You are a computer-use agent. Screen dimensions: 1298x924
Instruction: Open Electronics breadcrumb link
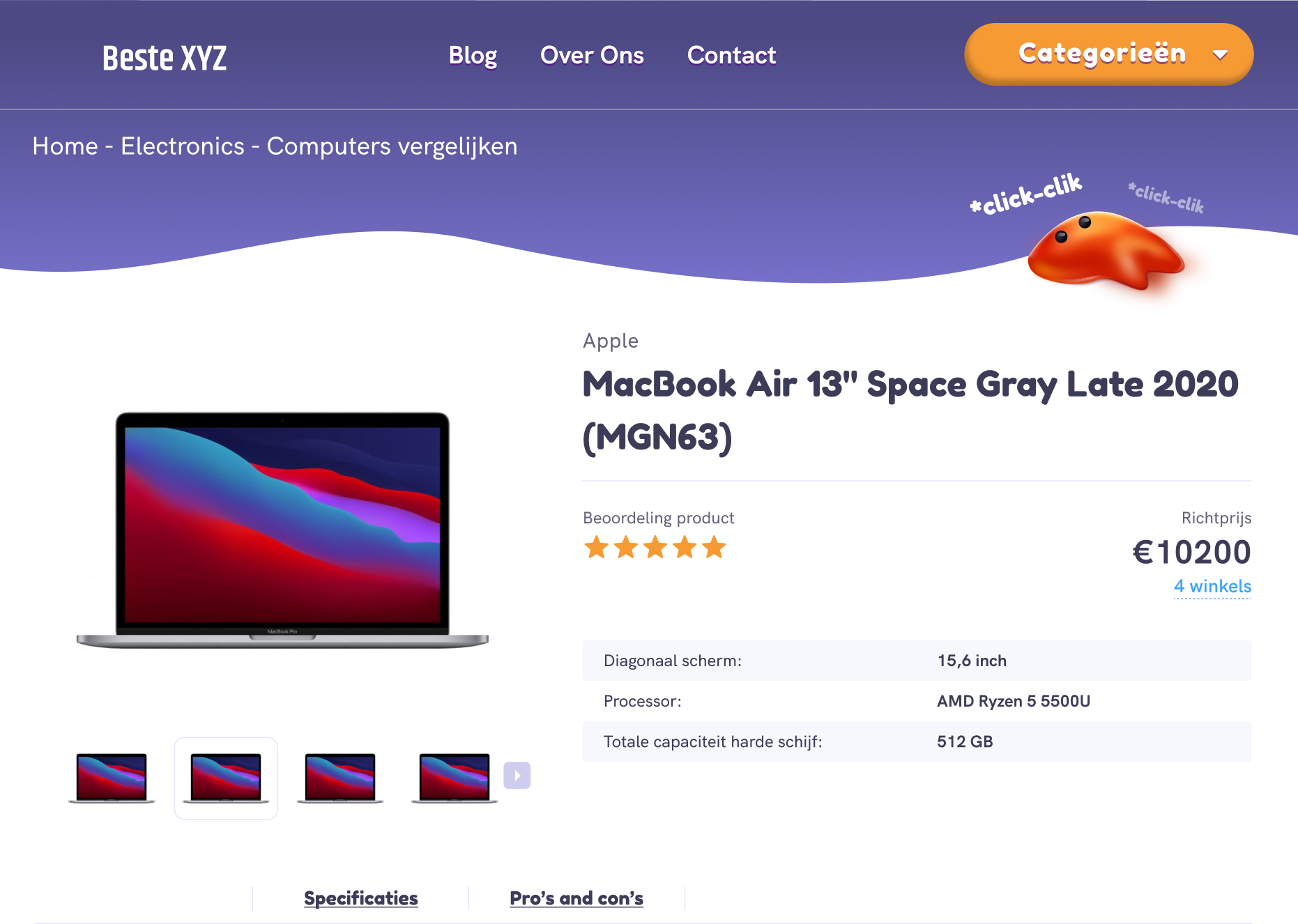coord(183,146)
